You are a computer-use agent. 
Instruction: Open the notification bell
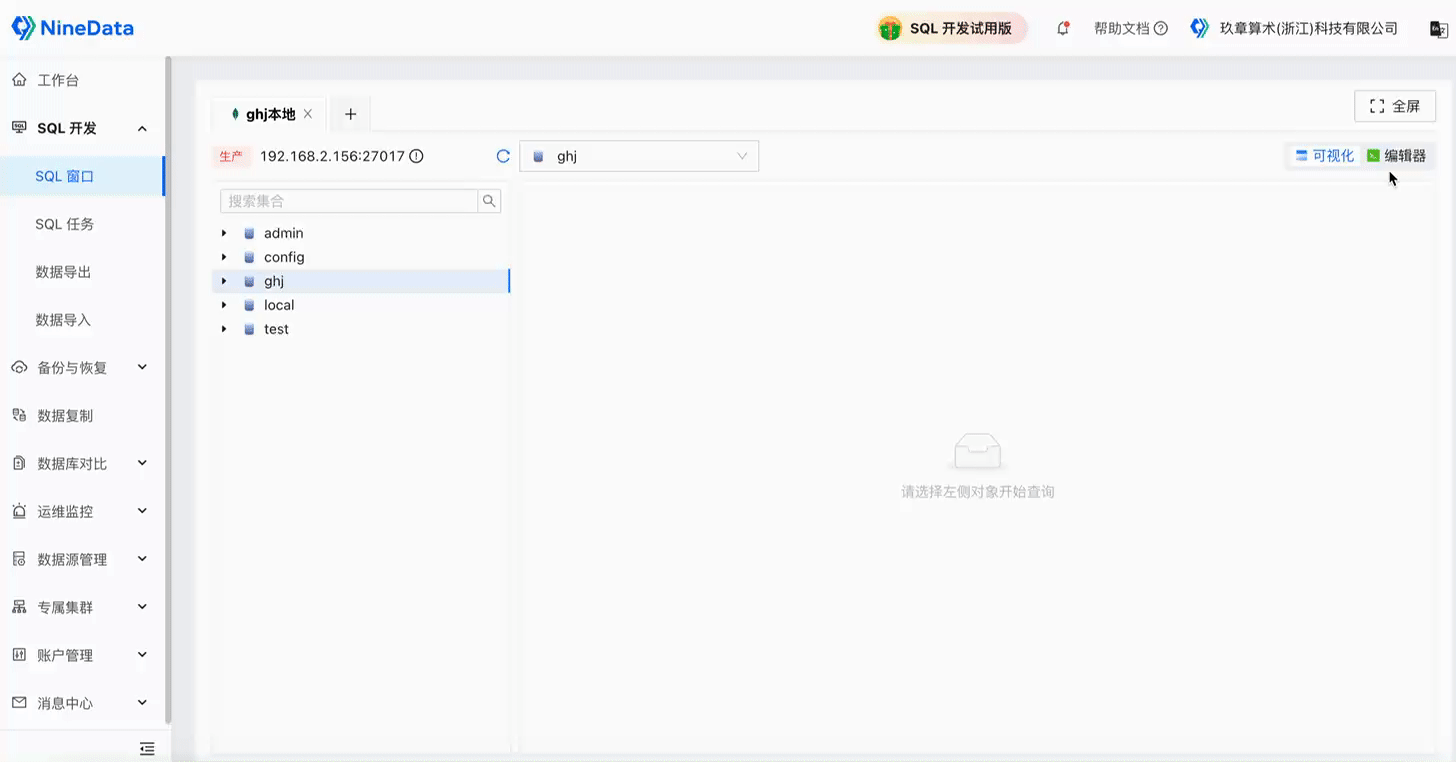[x=1063, y=29]
